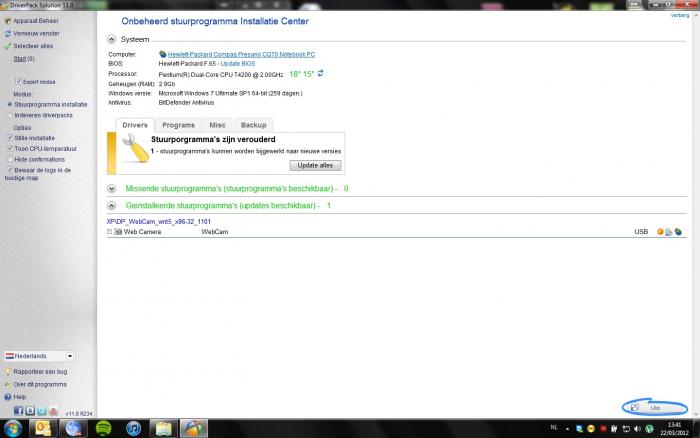The width and height of the screenshot is (700, 438).
Task: Click the NL language indicator in the tray
Action: tap(554, 427)
